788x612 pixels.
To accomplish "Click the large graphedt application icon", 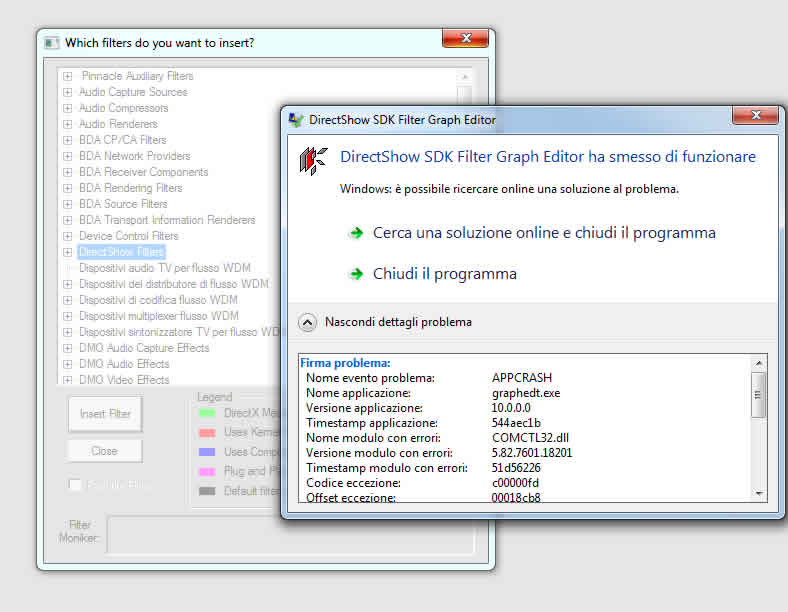I will point(313,160).
